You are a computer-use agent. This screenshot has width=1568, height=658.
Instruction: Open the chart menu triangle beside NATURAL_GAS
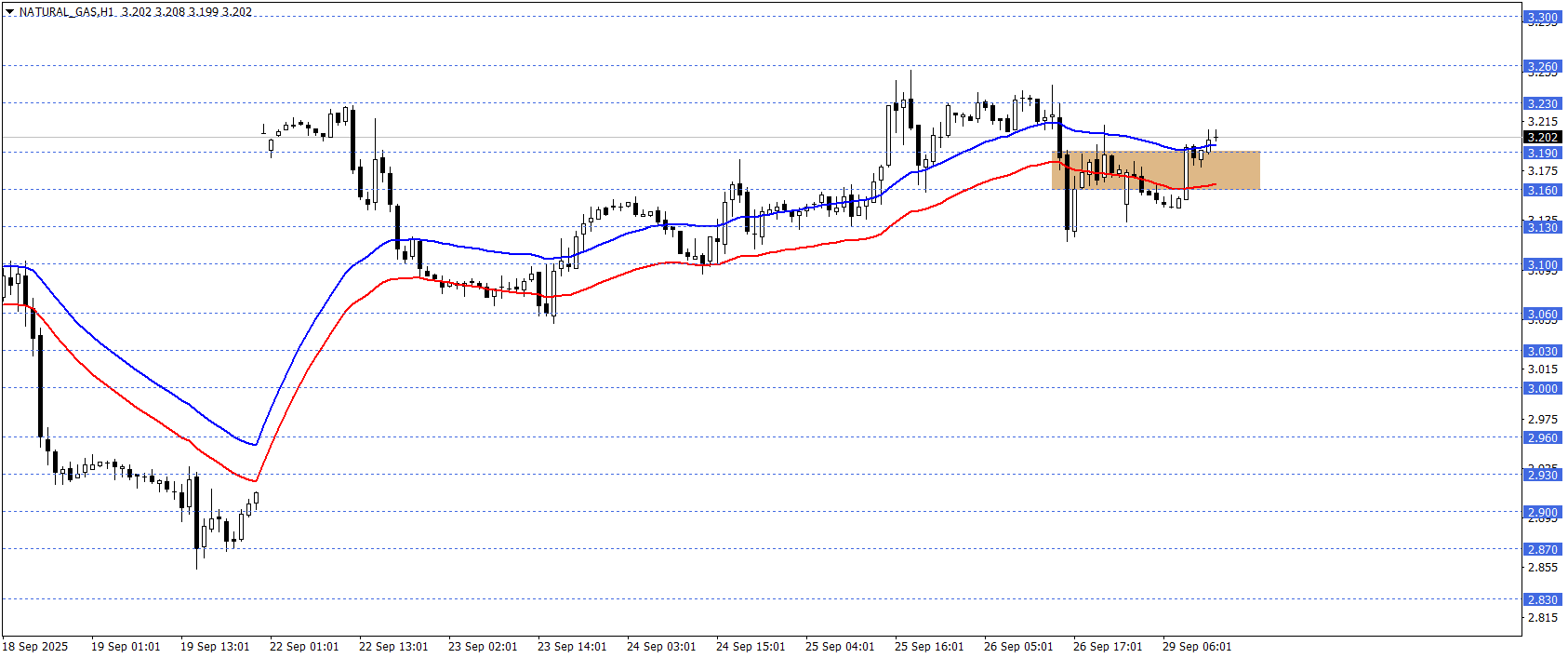[x=9, y=12]
